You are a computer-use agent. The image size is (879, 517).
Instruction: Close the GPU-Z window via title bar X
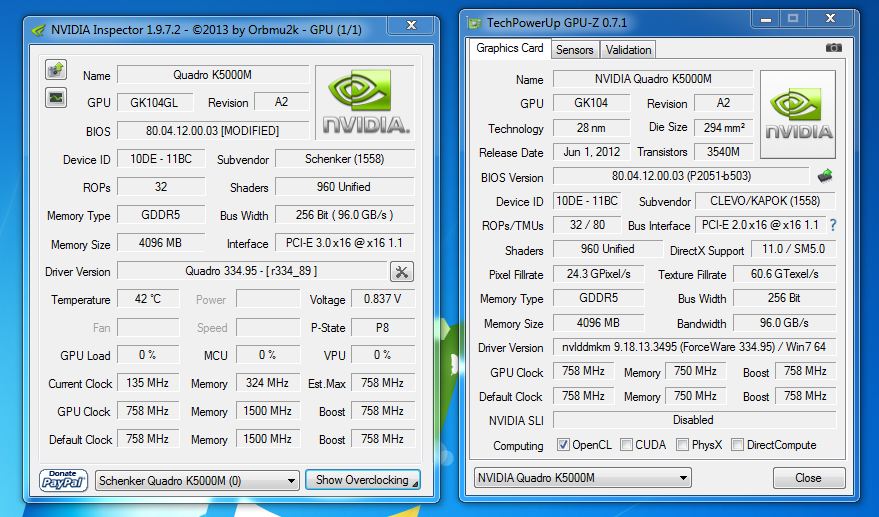point(831,19)
